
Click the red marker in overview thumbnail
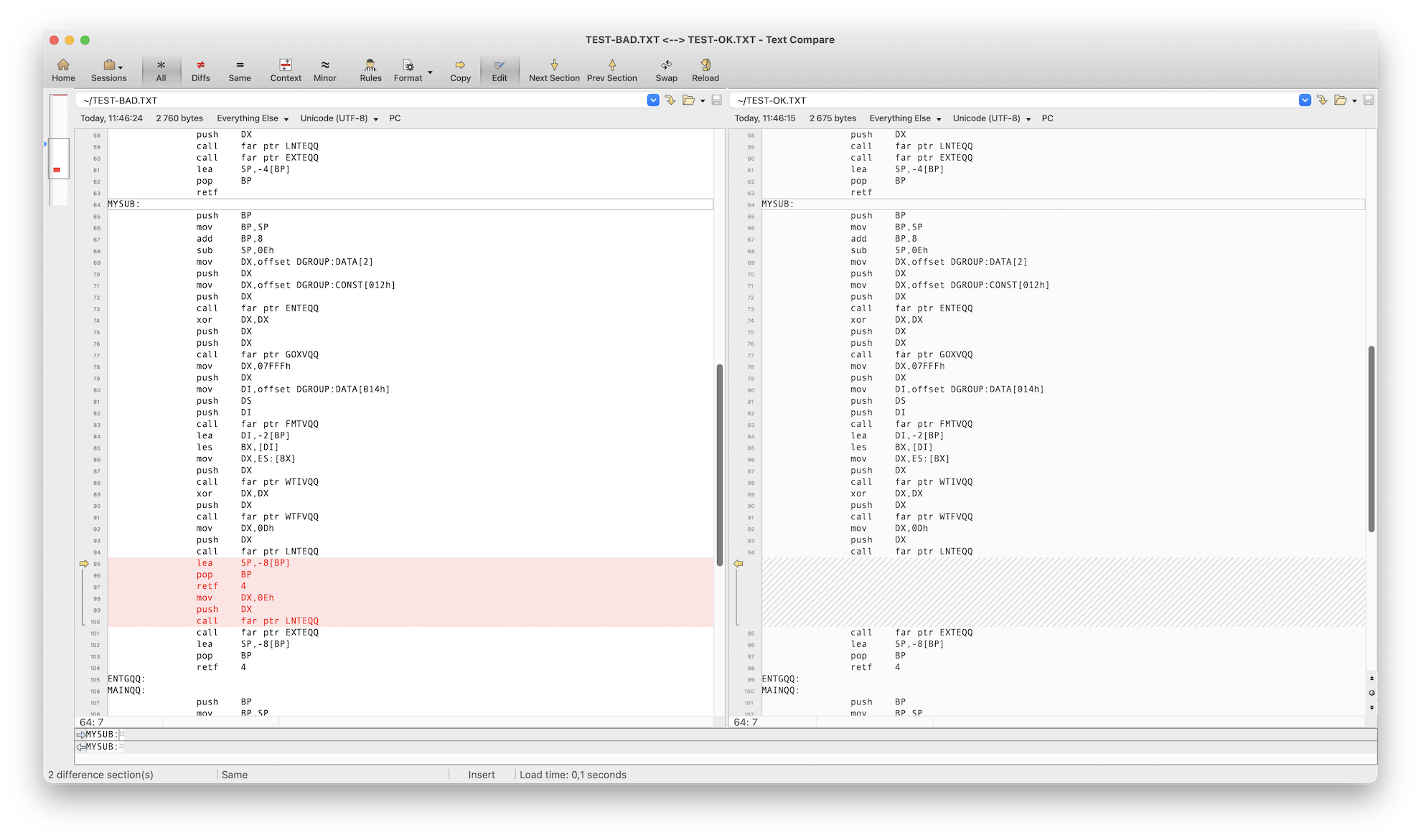[57, 170]
